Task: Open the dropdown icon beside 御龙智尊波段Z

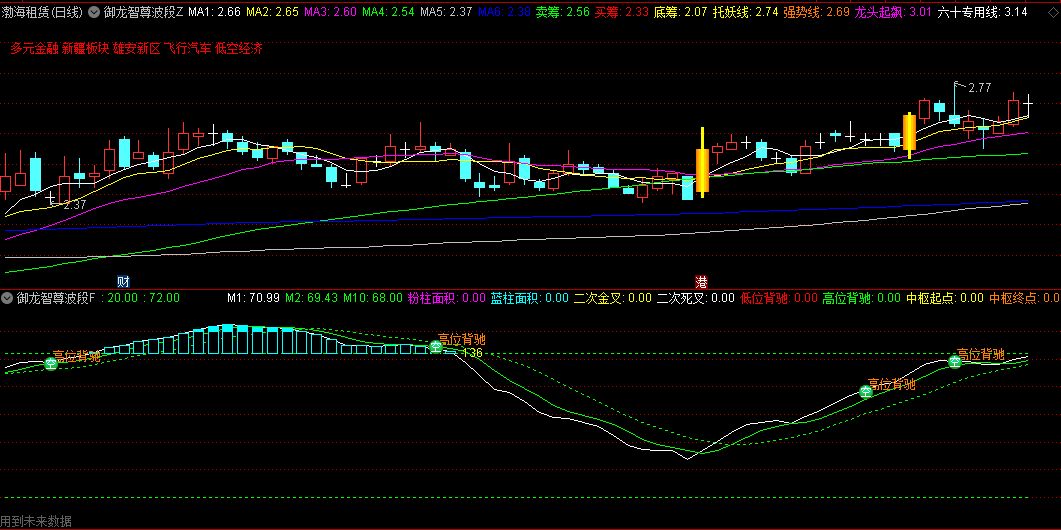Action: tap(94, 12)
